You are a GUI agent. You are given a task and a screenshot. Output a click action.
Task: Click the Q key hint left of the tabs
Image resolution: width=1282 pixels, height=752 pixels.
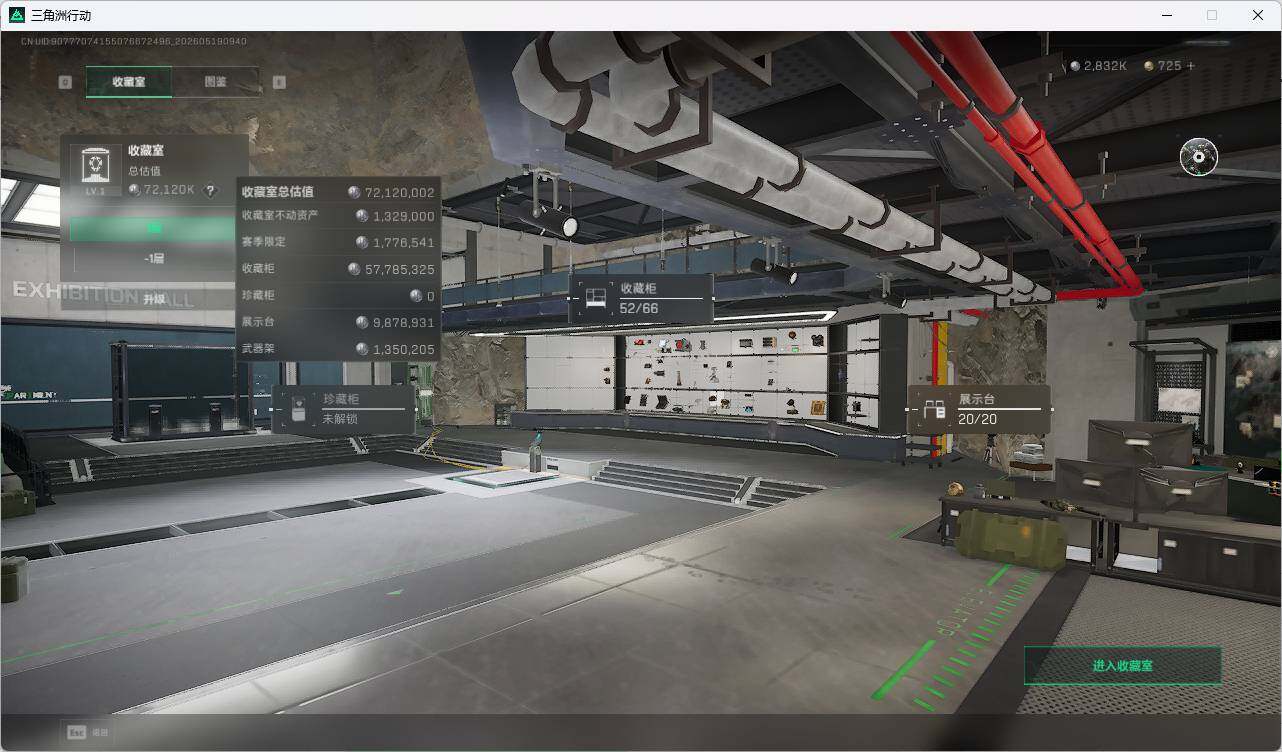click(x=65, y=82)
